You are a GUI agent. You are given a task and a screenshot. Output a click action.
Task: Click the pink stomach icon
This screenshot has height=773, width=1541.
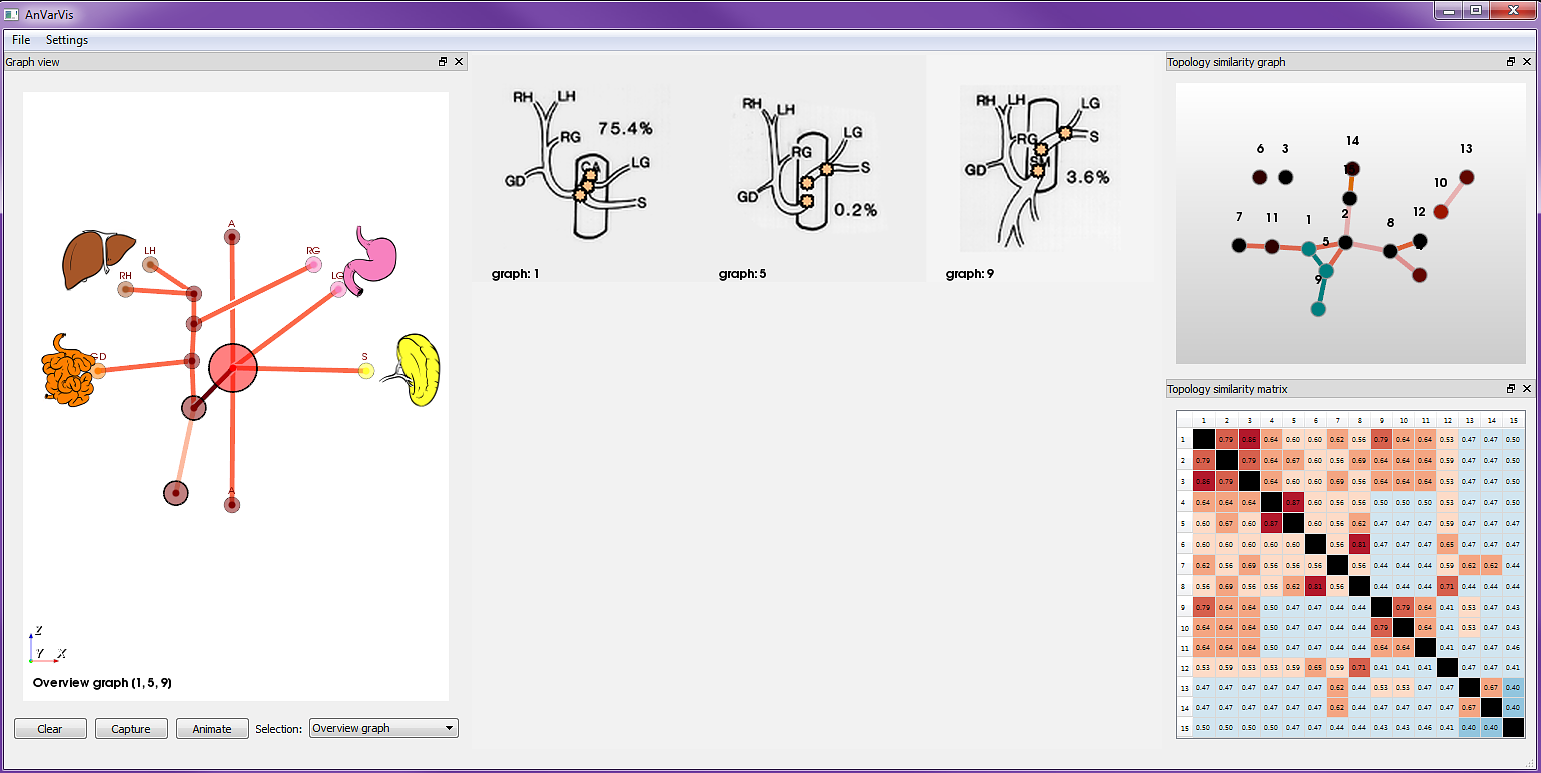[375, 261]
